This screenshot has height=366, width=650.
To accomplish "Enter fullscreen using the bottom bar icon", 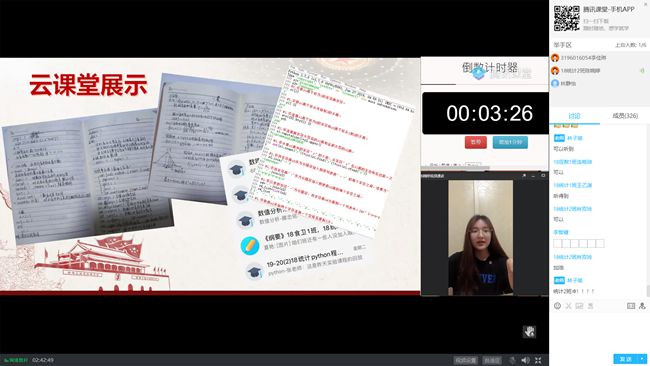I will (538, 360).
